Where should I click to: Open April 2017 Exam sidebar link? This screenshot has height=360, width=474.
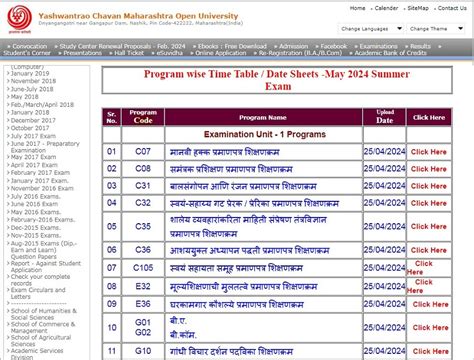(x=34, y=165)
